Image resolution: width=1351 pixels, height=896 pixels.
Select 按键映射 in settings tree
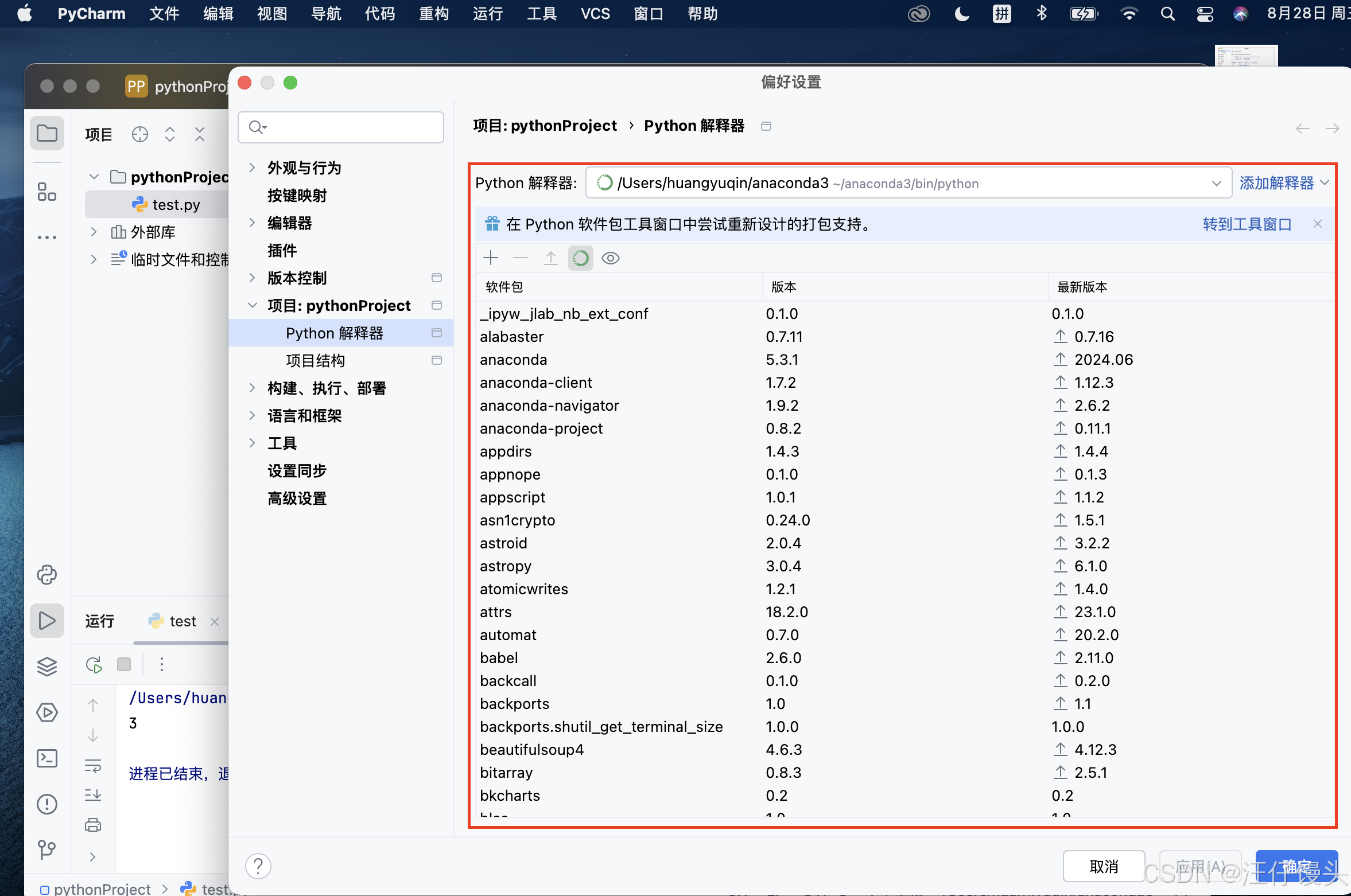coord(297,196)
